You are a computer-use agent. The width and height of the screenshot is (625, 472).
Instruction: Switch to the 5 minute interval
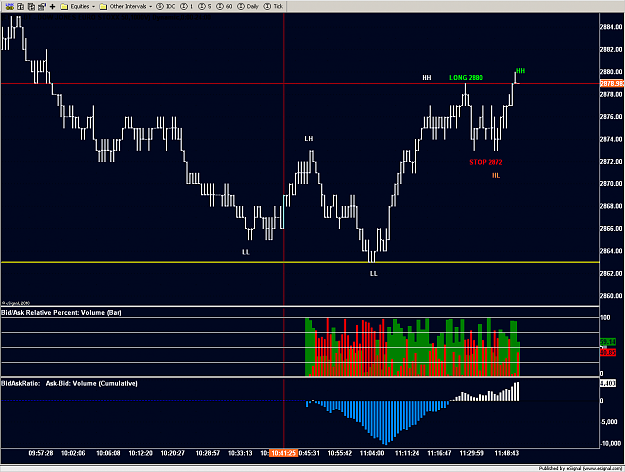click(205, 6)
